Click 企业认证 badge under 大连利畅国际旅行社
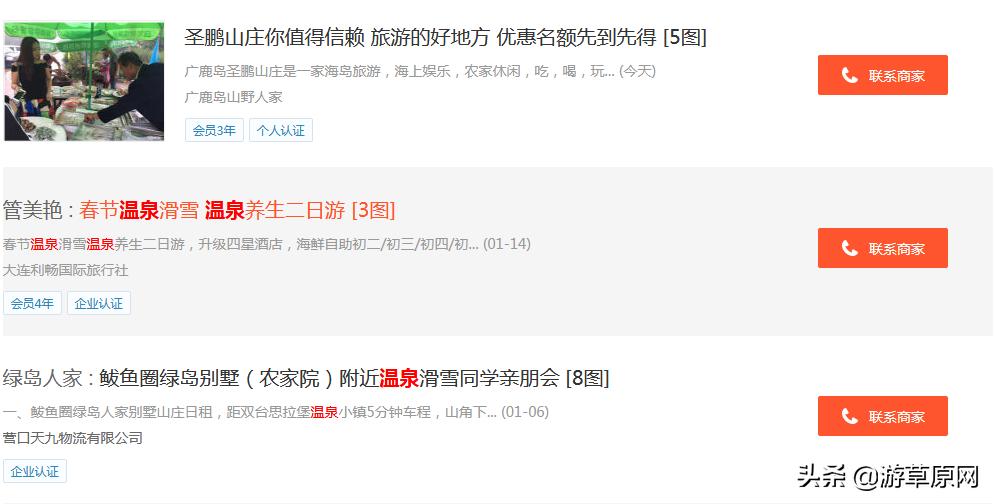The image size is (995, 504). (99, 303)
